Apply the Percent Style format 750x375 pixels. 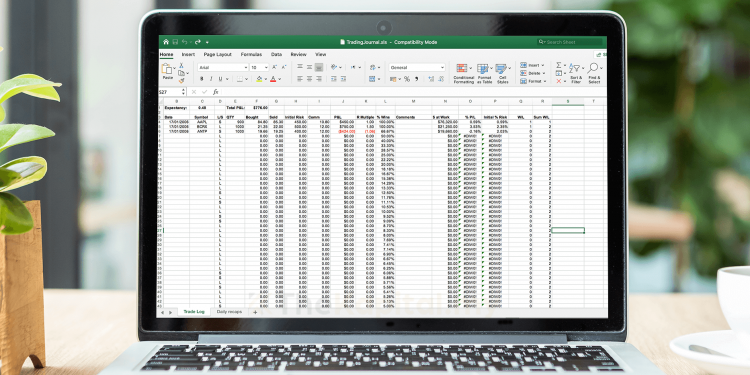click(407, 79)
